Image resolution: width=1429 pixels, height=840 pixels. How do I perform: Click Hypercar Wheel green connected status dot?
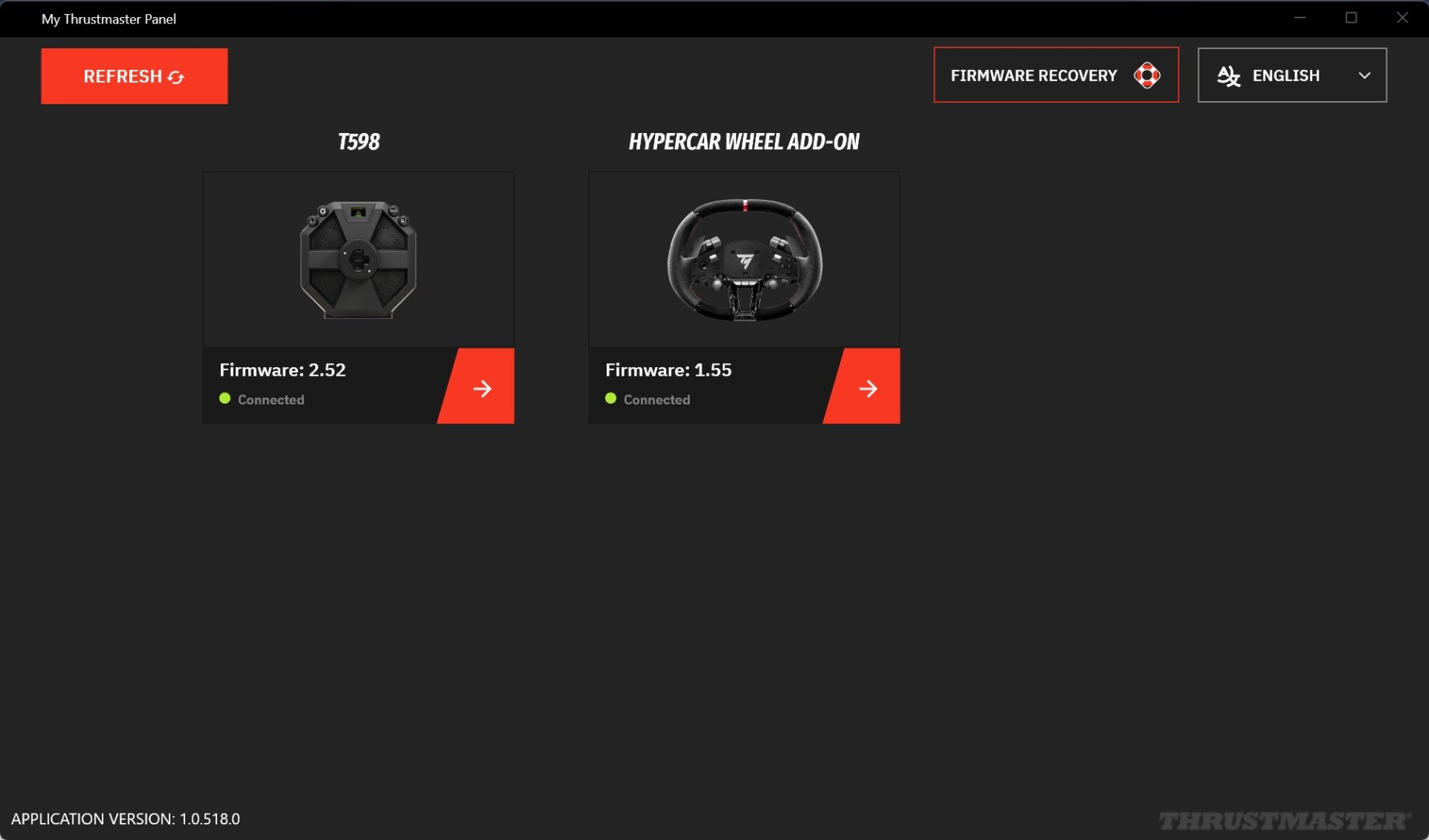611,399
